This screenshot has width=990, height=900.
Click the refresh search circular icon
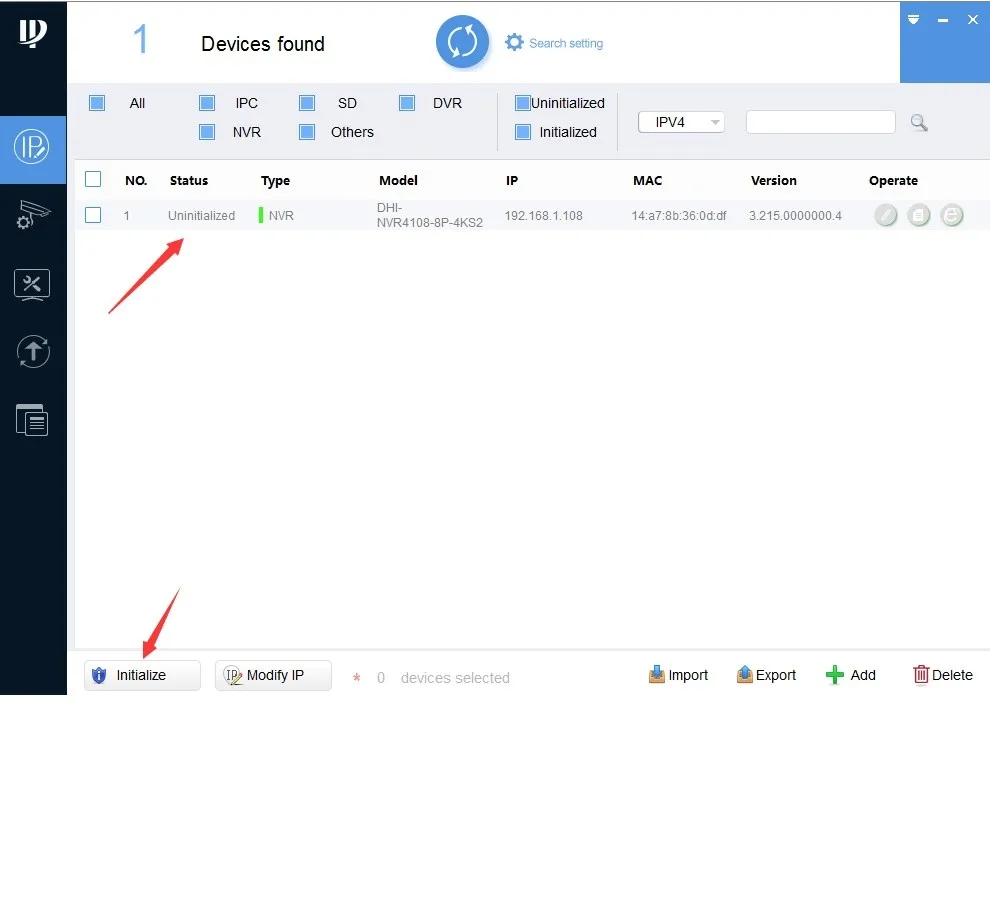click(462, 42)
